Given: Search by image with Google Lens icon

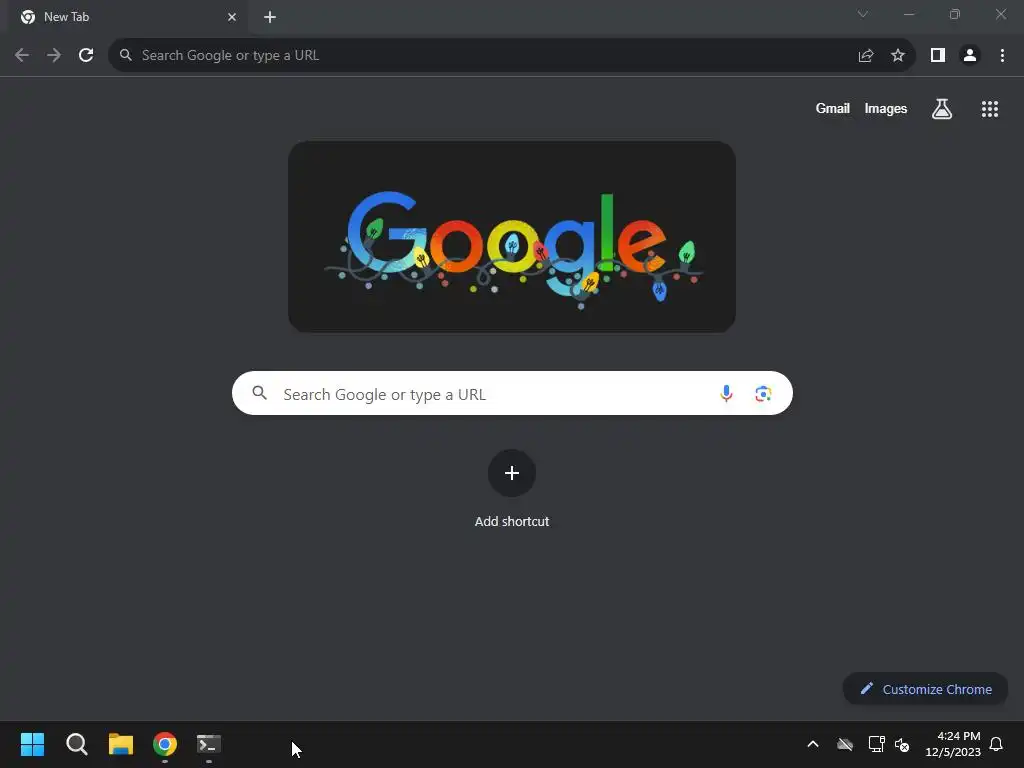Looking at the screenshot, I should (763, 394).
